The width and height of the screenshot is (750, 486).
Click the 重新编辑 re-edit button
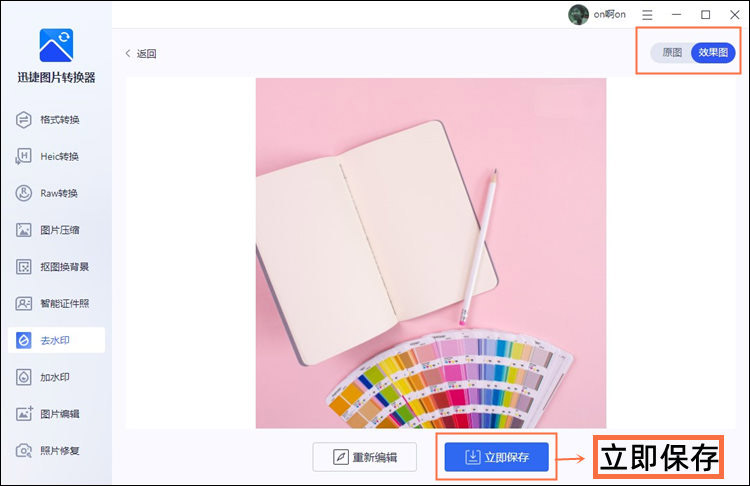pos(365,457)
